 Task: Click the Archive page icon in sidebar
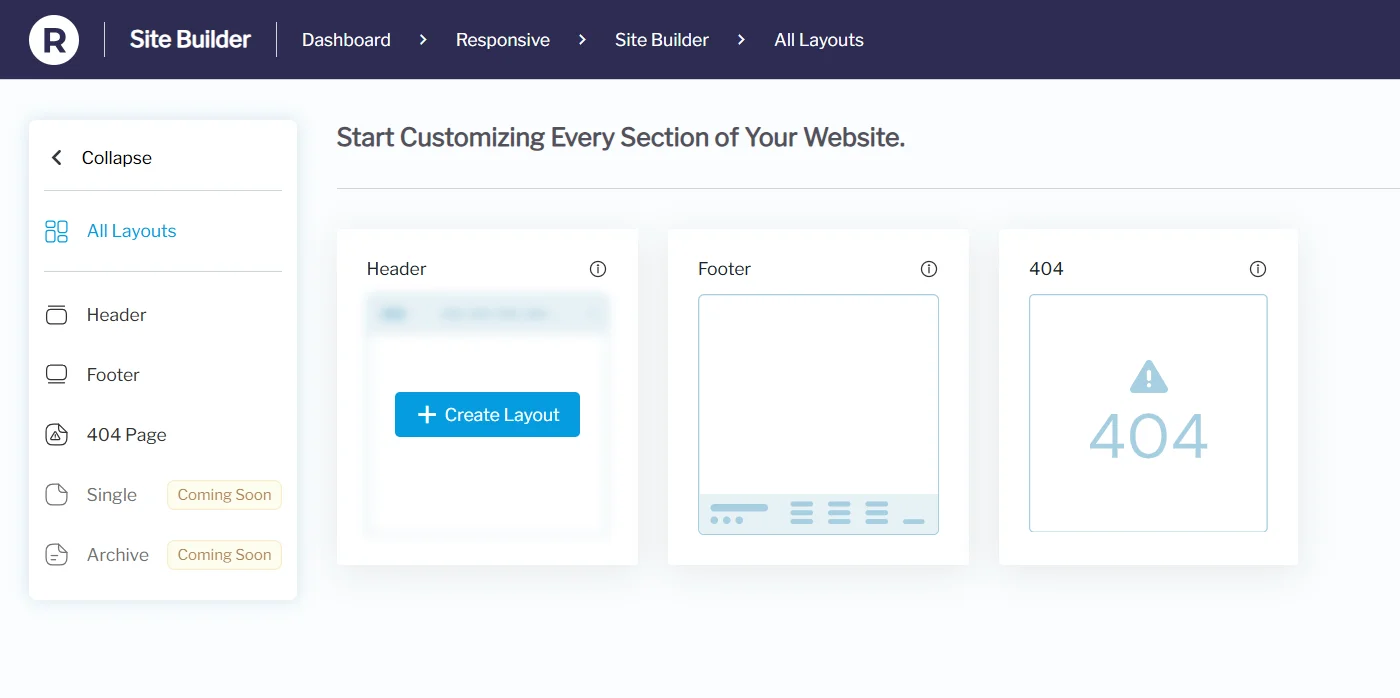(57, 555)
